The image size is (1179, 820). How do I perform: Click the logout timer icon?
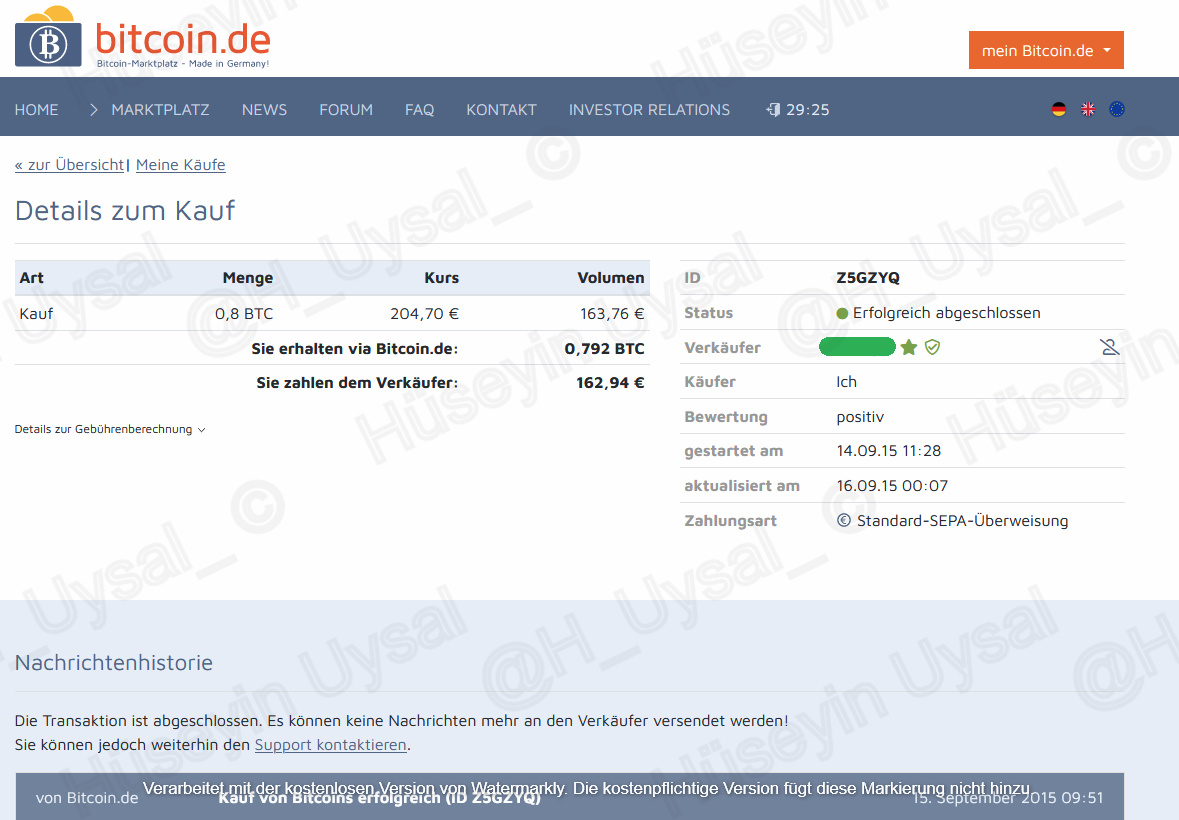[773, 110]
